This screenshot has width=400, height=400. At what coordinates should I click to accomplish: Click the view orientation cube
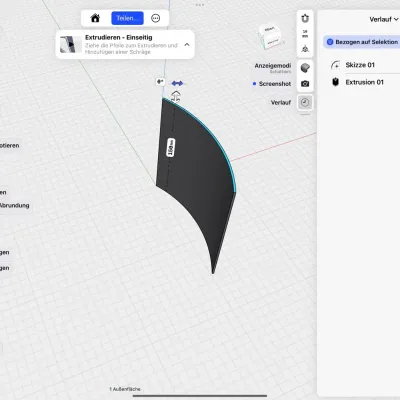[271, 36]
